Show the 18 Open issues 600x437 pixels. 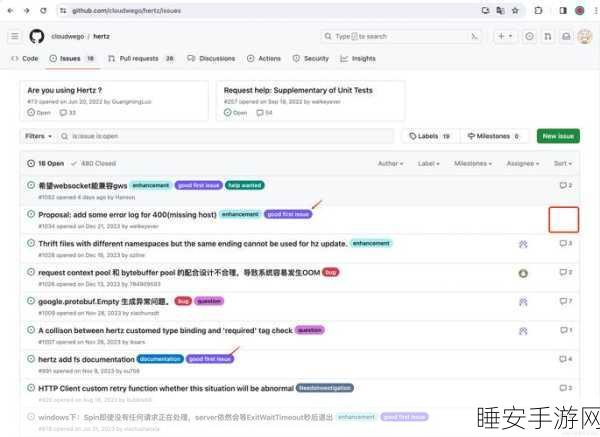point(46,163)
